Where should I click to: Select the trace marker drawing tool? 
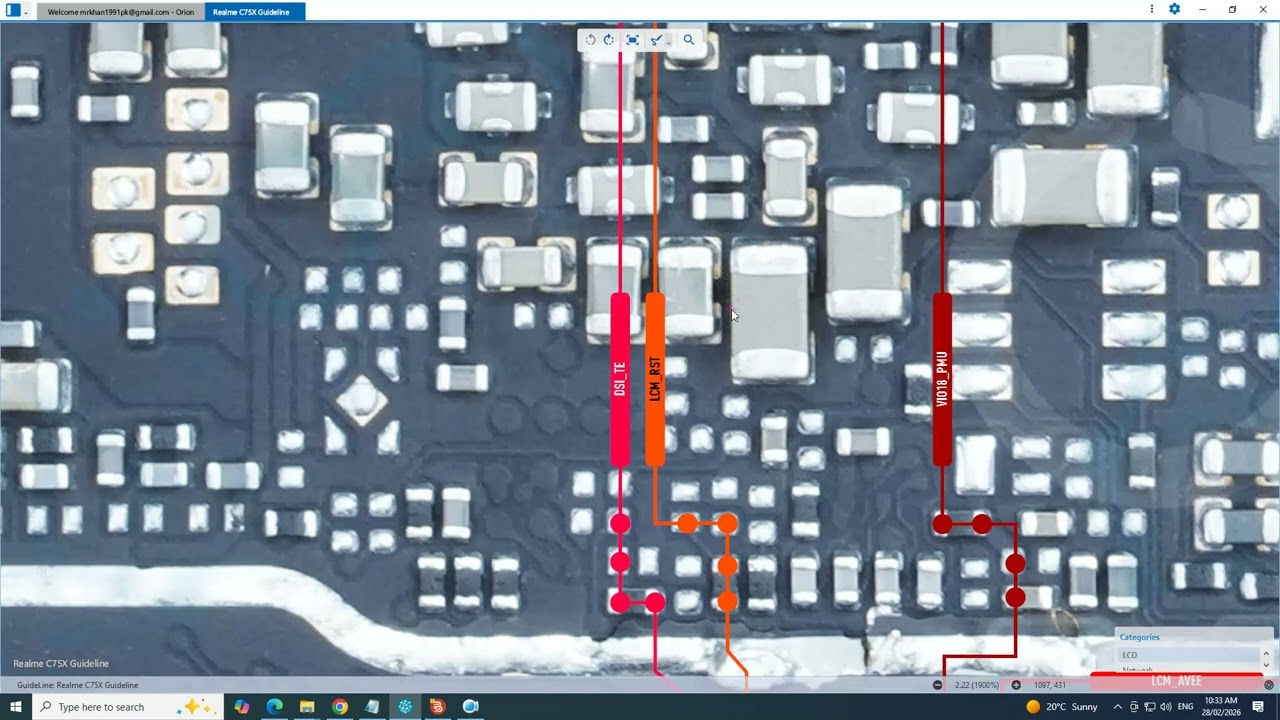(655, 40)
